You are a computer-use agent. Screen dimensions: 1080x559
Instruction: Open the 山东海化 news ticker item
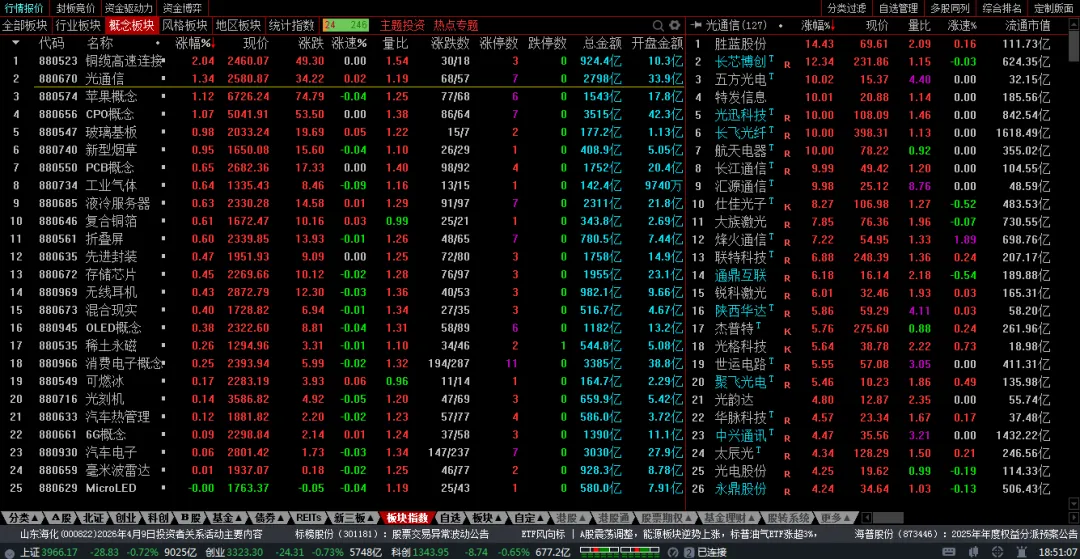pos(141,534)
